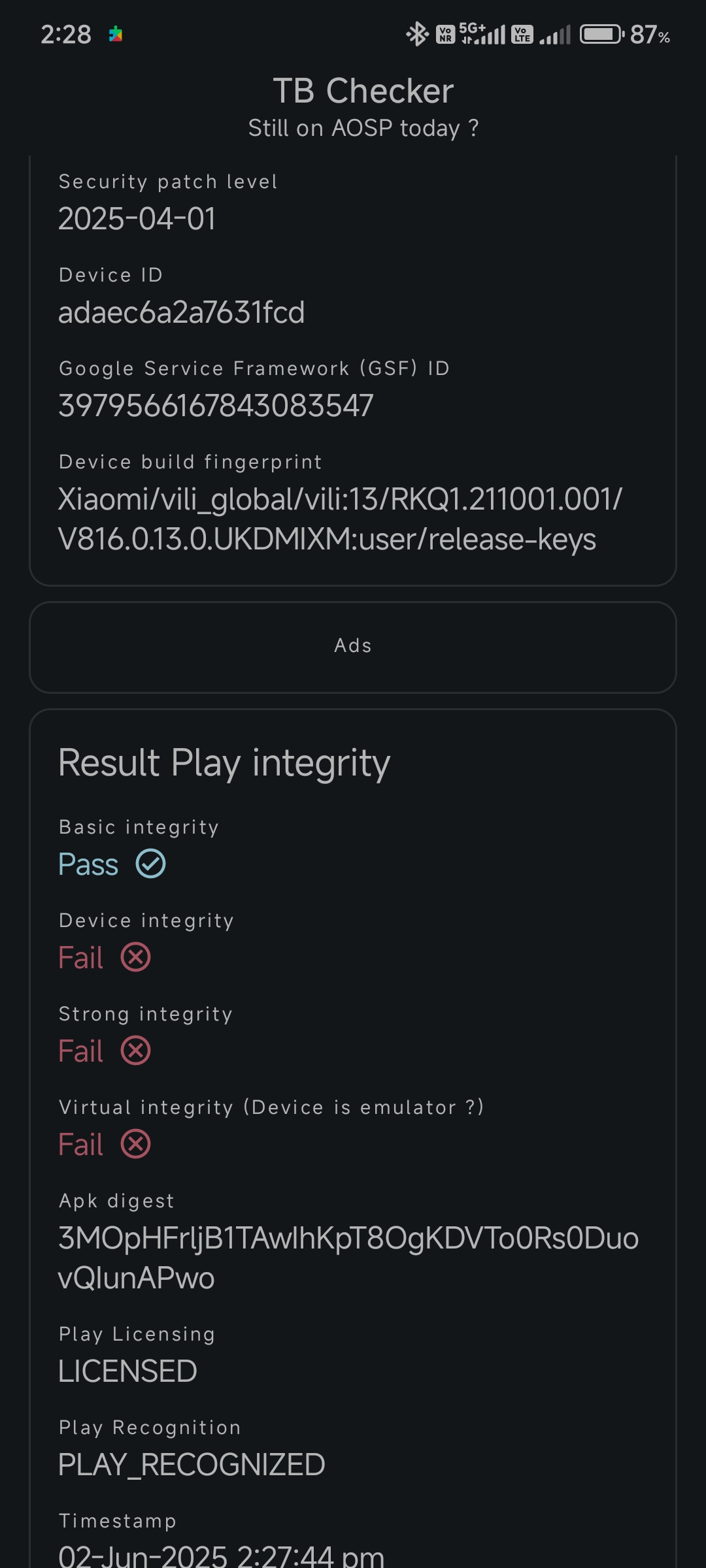Tap the LICENSED Play Licensing value
The width and height of the screenshot is (706, 1568).
point(127,1371)
